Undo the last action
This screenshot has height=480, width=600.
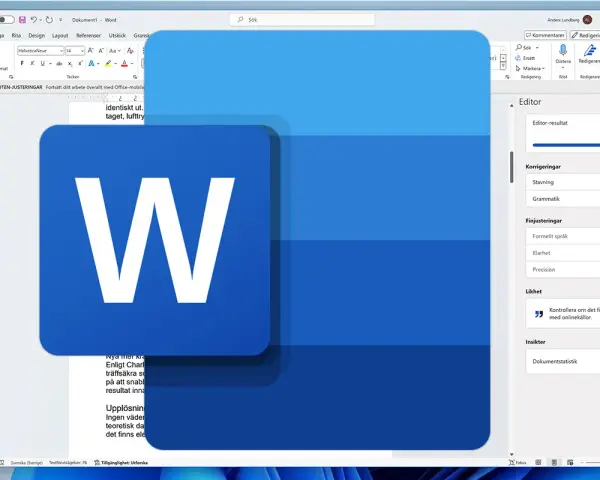click(34, 20)
